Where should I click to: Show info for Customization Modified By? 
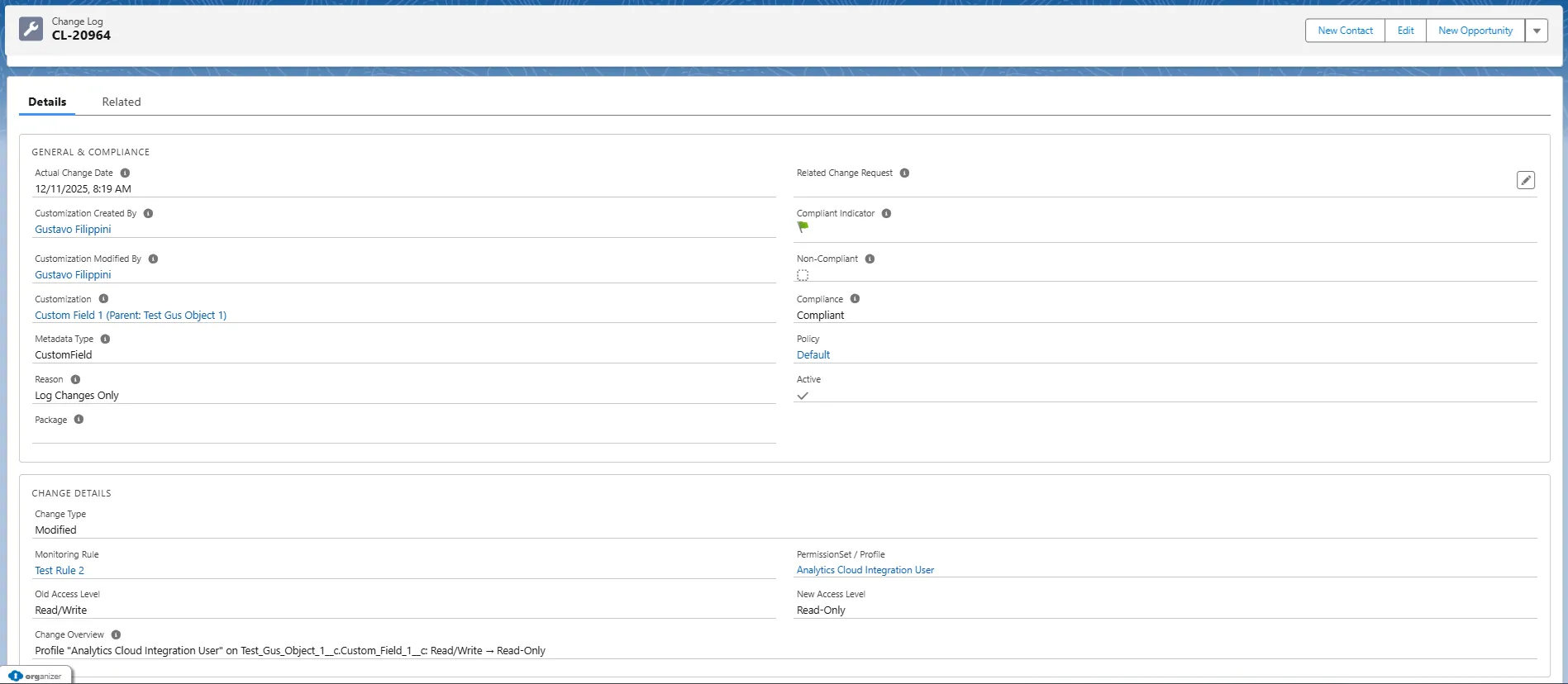pos(153,259)
